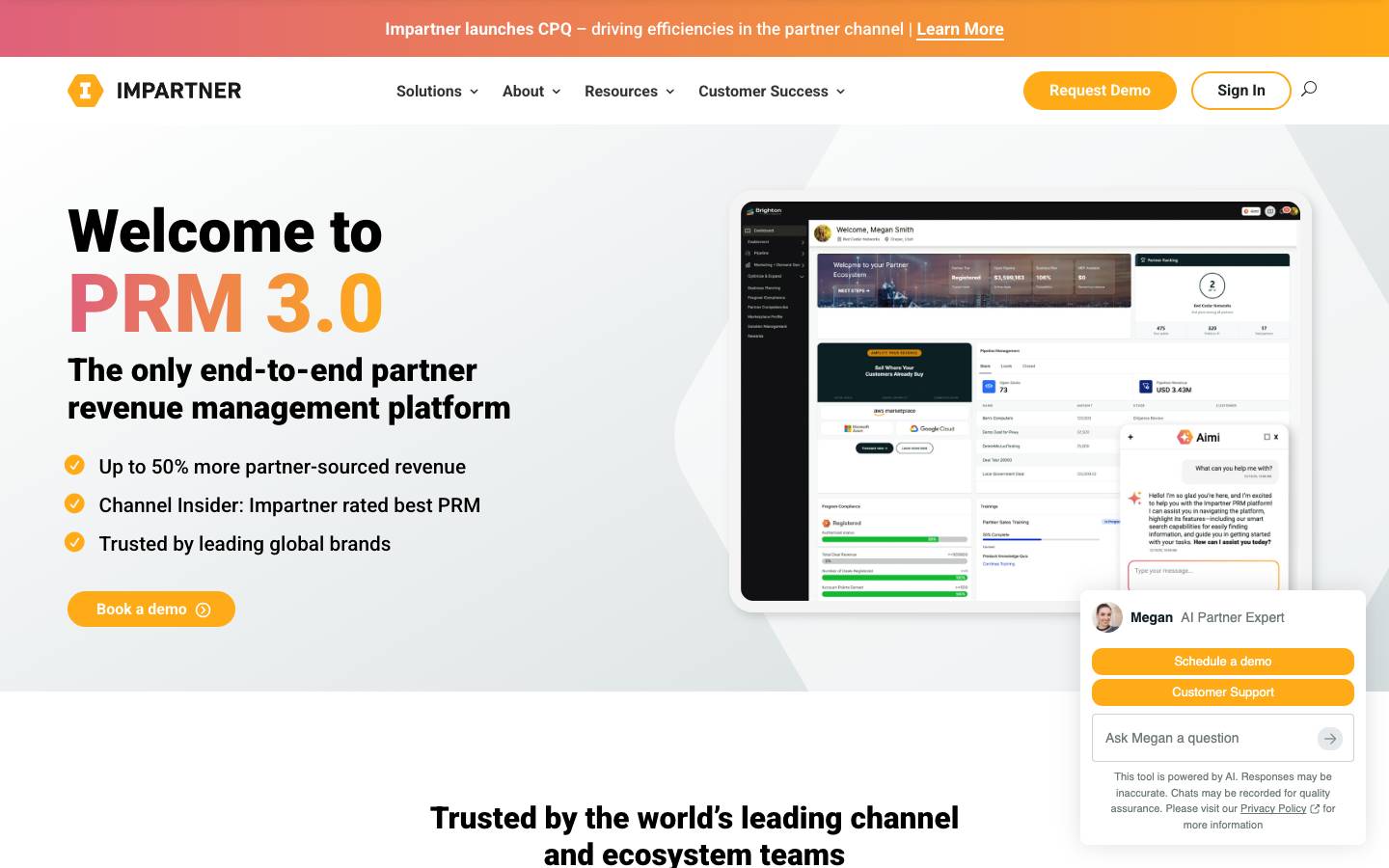Open the About dropdown
1389x868 pixels.
click(531, 91)
